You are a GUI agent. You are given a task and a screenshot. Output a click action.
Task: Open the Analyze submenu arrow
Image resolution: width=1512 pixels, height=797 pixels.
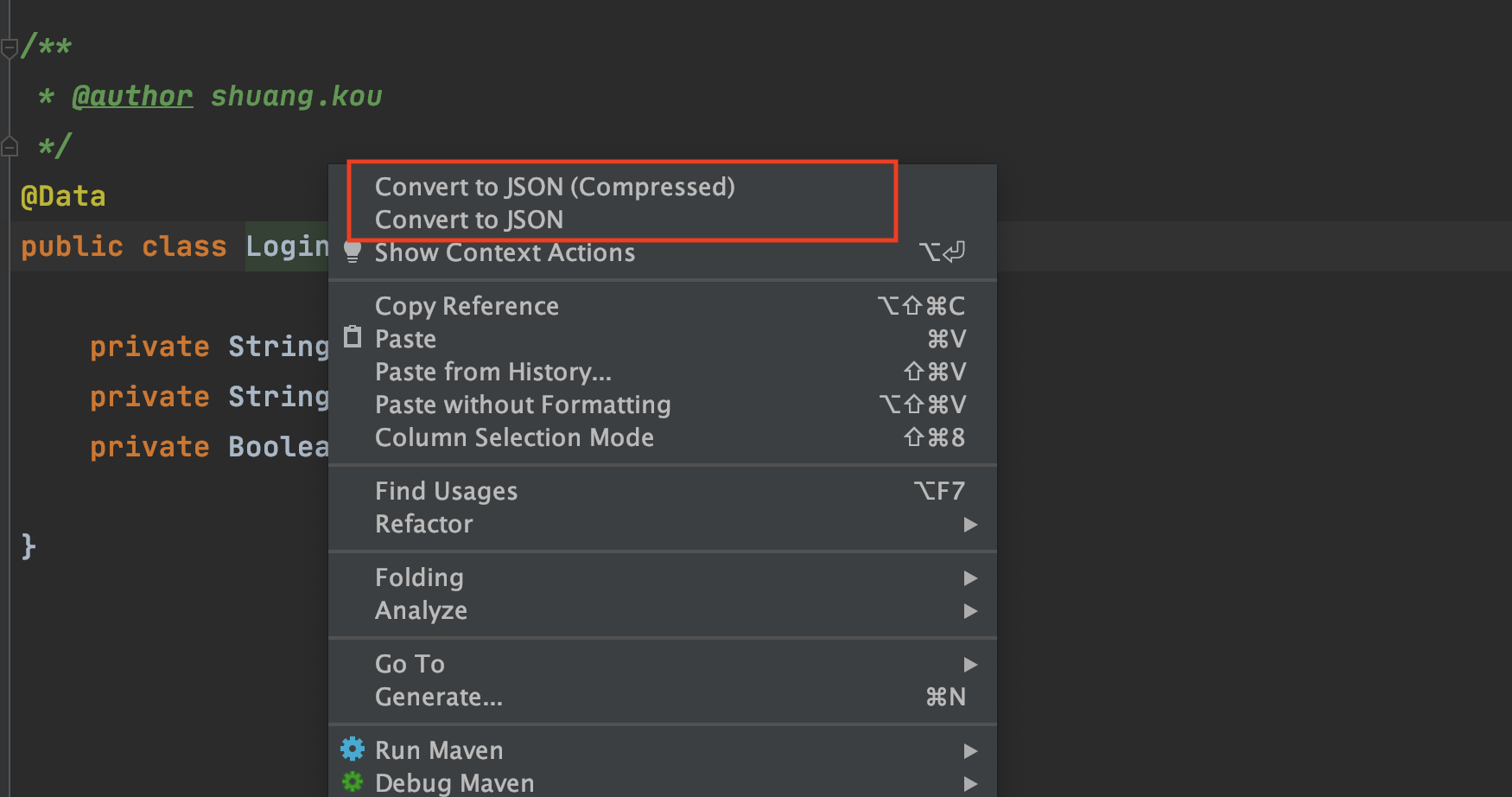pyautogui.click(x=970, y=611)
